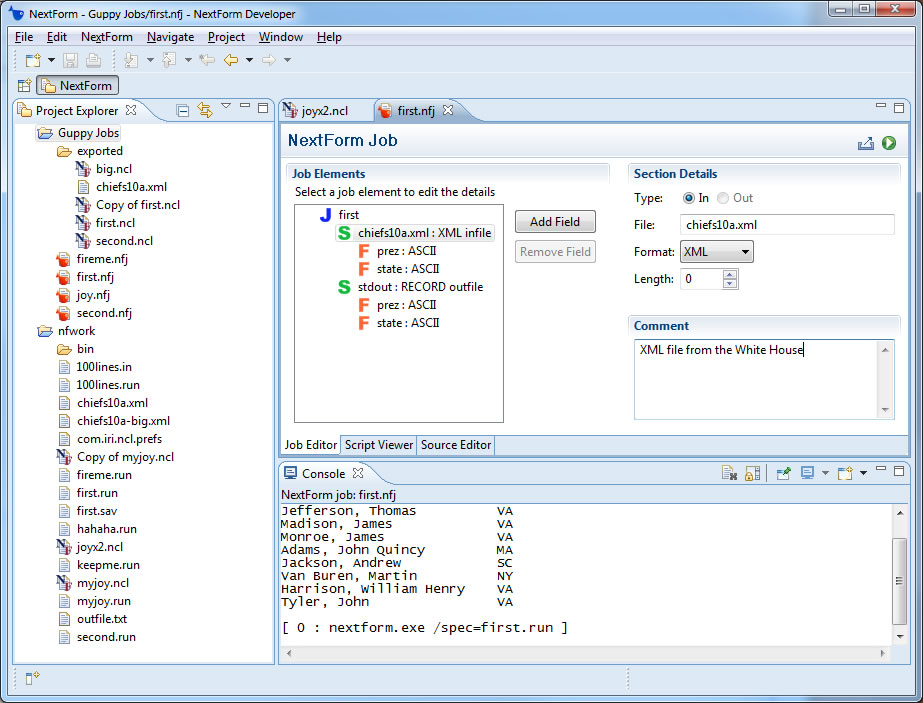Viewport: 923px width, 703px height.
Task: Open the Window menu
Action: (x=281, y=37)
